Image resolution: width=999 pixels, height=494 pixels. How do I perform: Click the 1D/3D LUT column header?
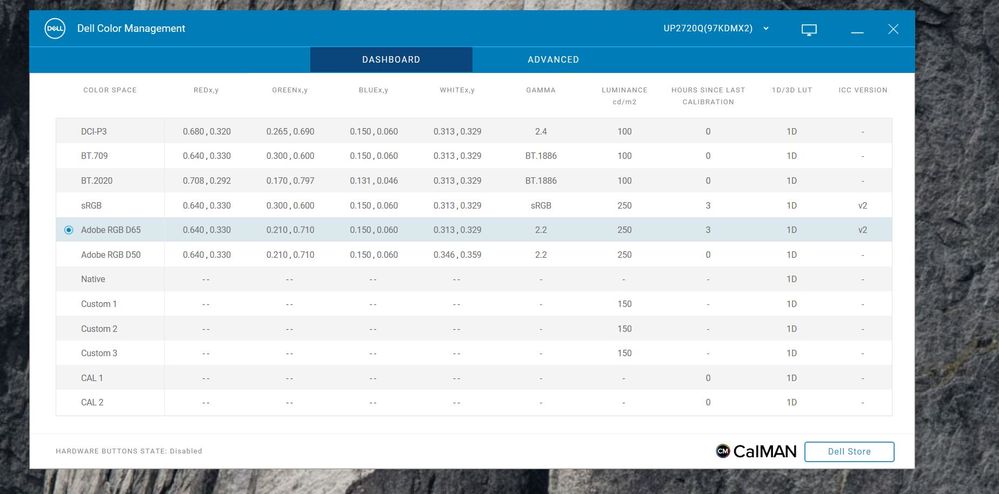792,90
